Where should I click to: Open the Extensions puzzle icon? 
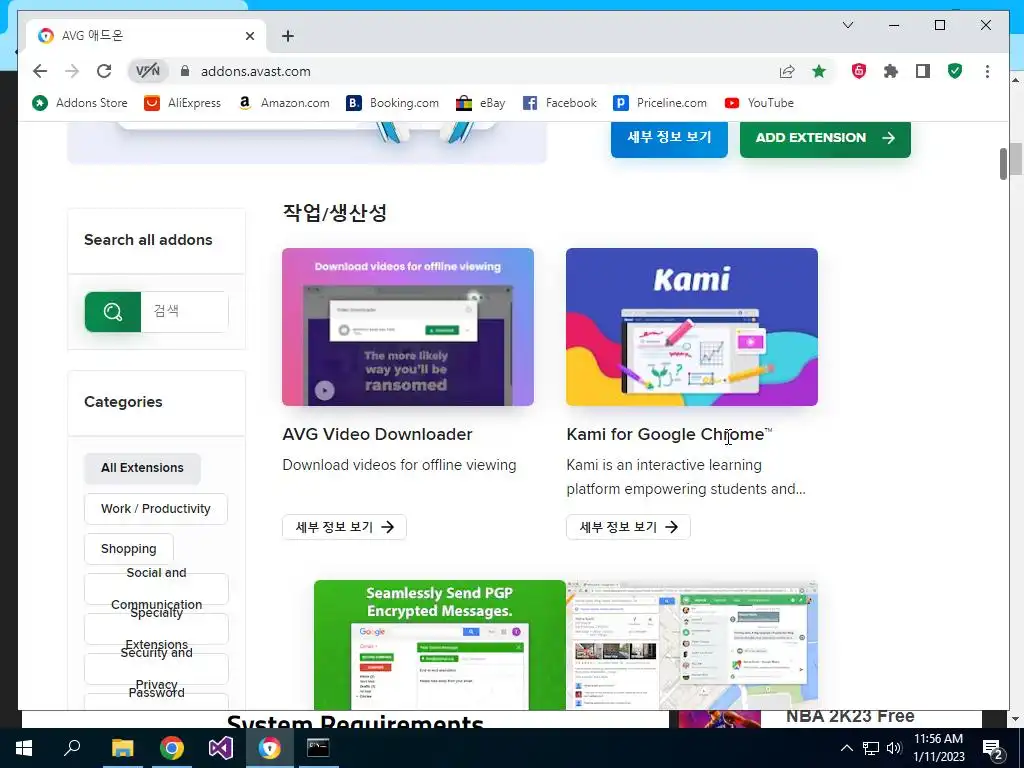891,71
